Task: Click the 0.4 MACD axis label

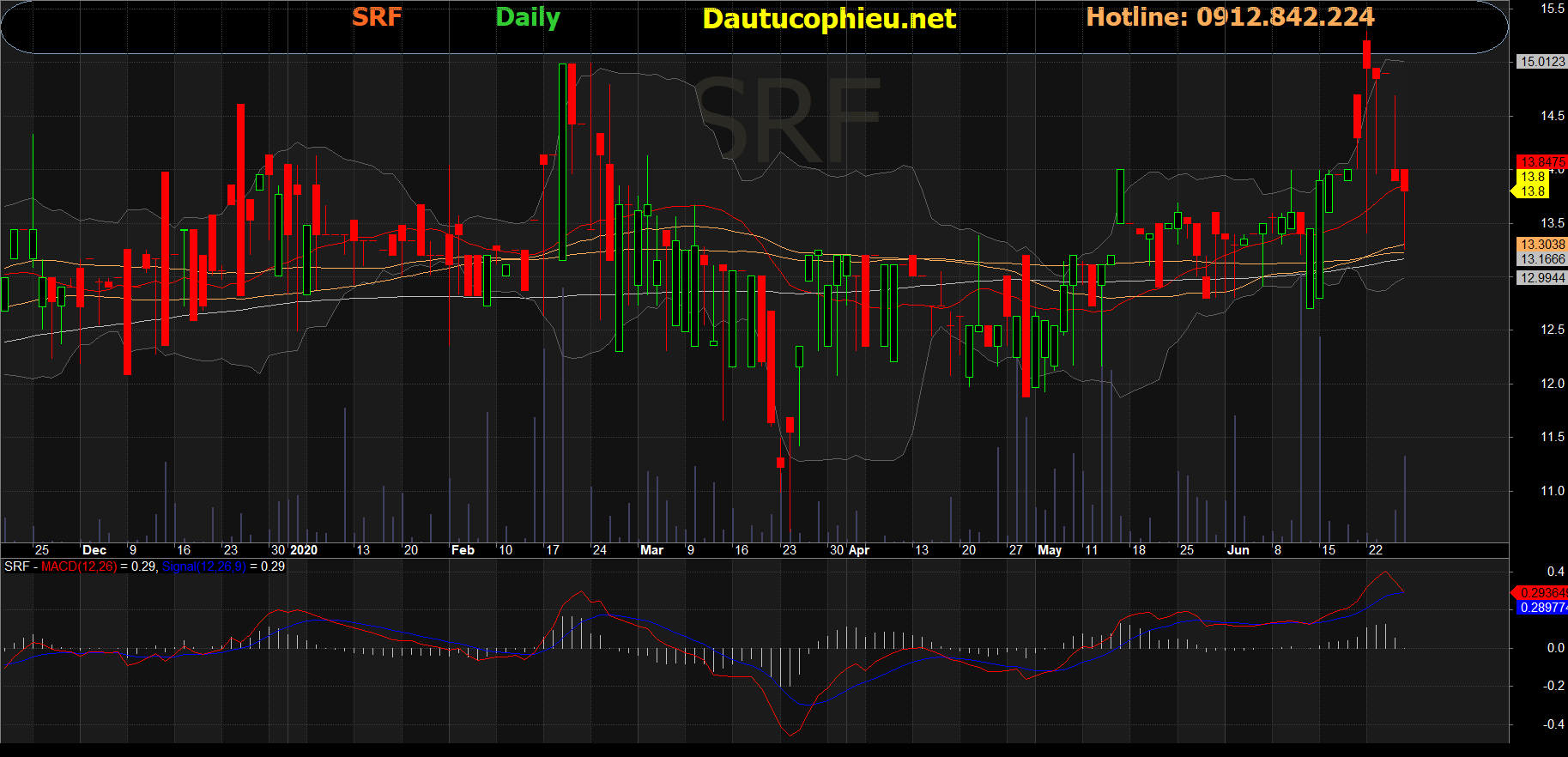Action: [x=1556, y=572]
